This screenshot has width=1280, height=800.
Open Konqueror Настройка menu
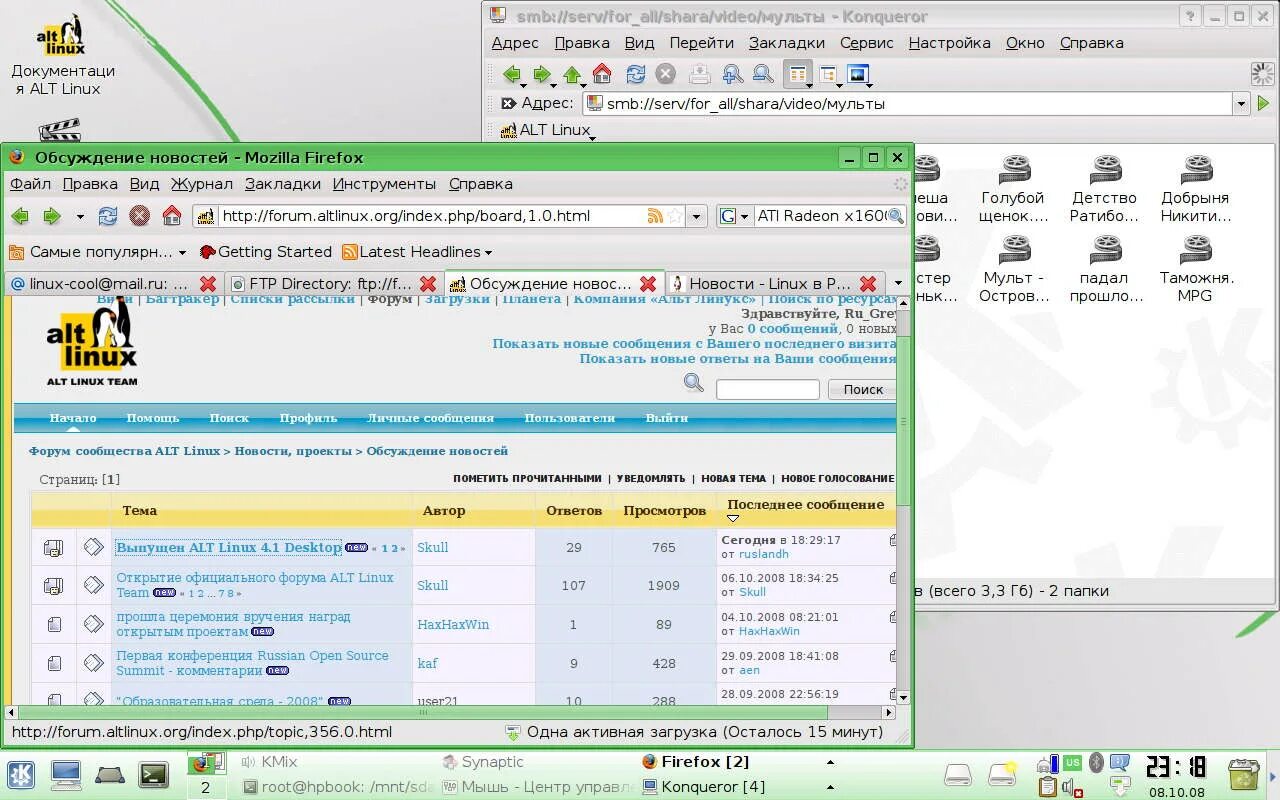tap(950, 43)
